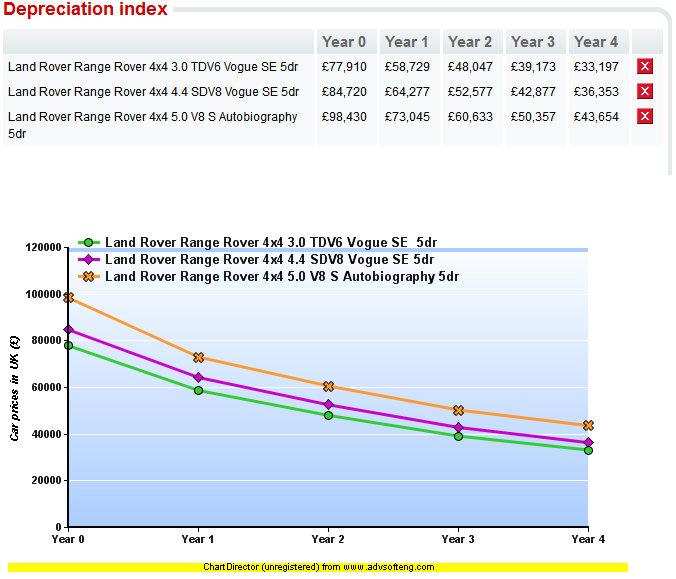Click the Year 0 x-axis label
Screen dimensions: 676x579
[x=68, y=539]
